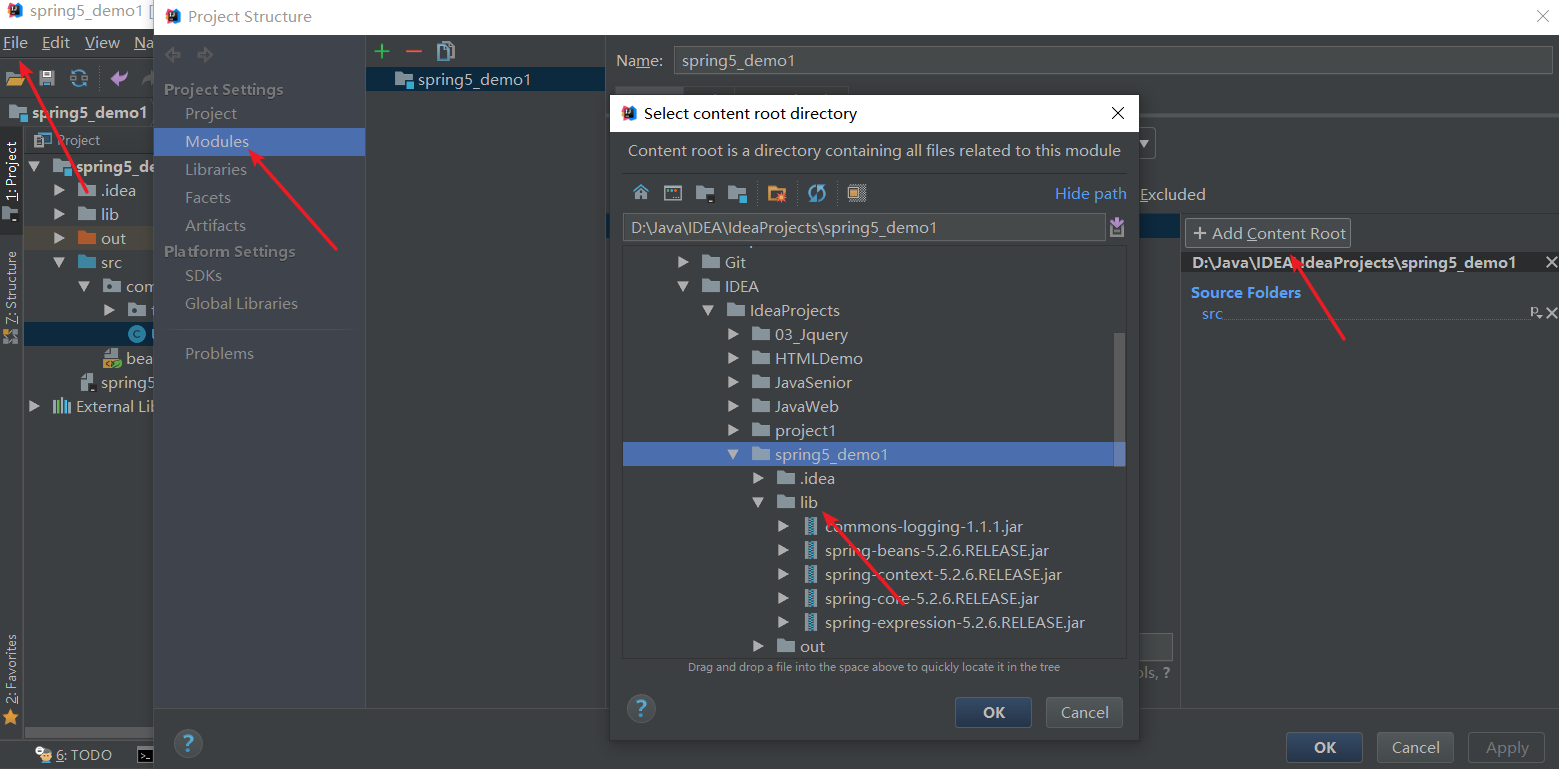This screenshot has height=769, width=1559.
Task: Click the red minus to remove module
Action: coord(414,51)
